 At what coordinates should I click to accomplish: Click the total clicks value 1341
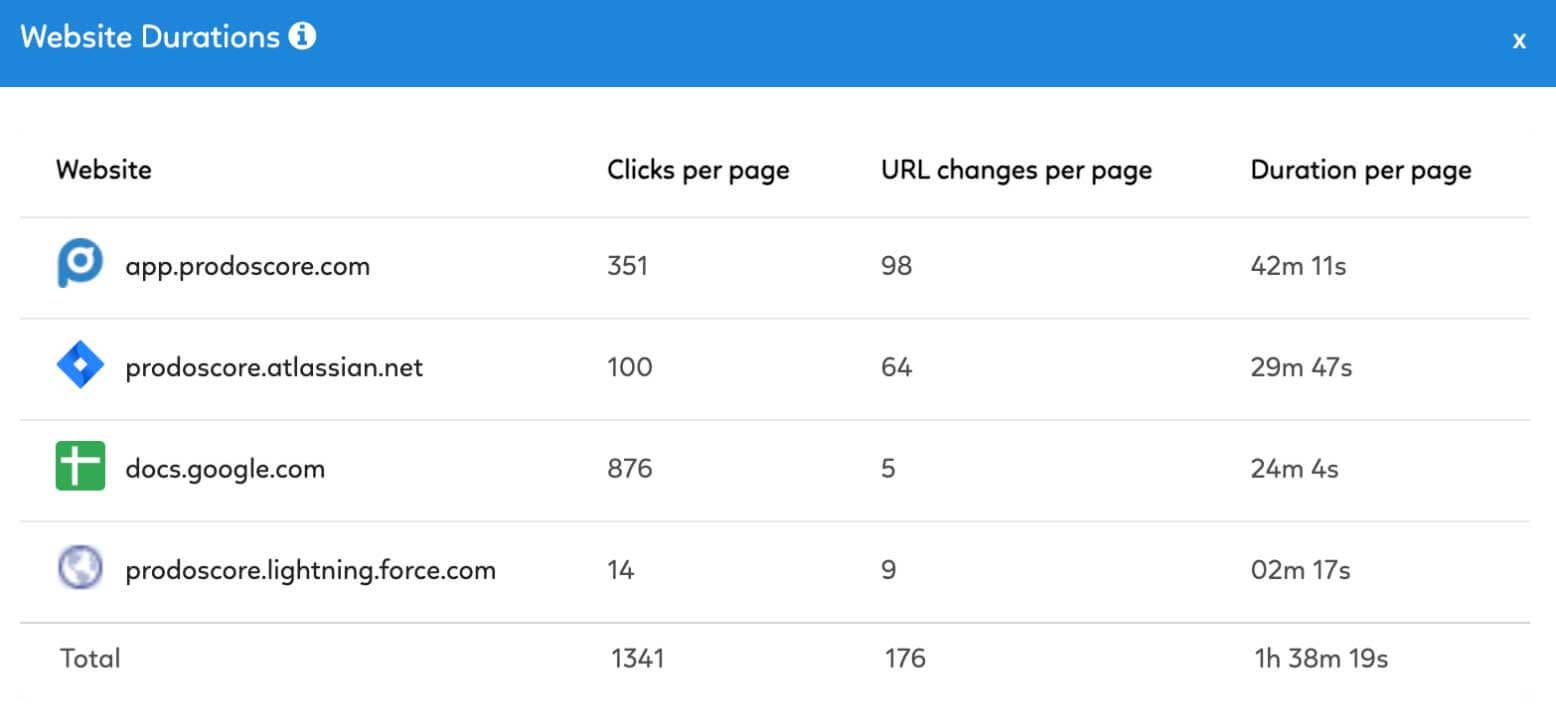tap(638, 659)
